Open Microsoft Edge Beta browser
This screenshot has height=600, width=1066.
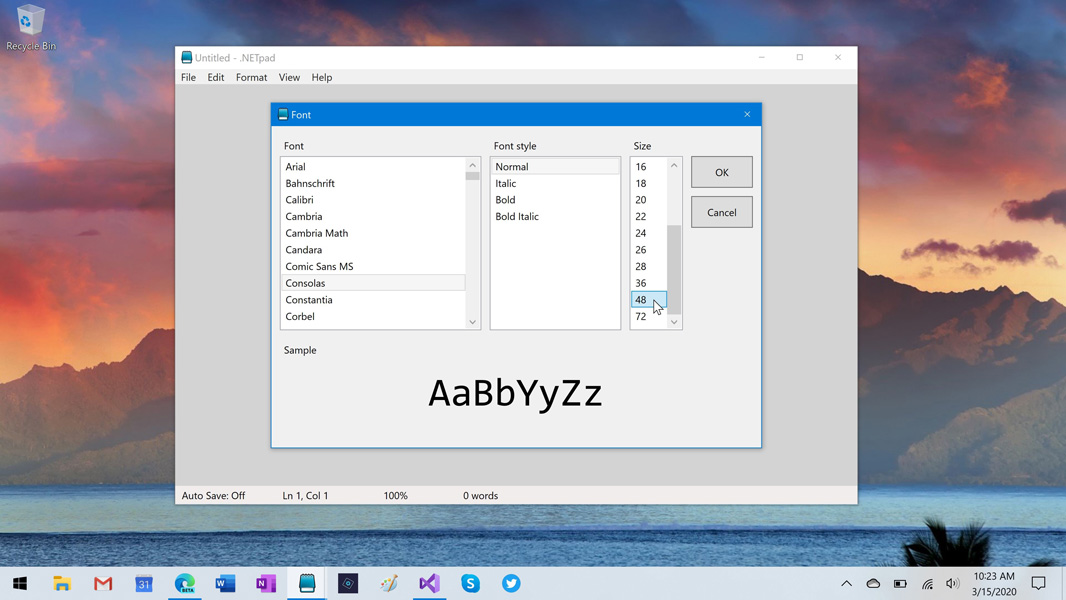(185, 583)
